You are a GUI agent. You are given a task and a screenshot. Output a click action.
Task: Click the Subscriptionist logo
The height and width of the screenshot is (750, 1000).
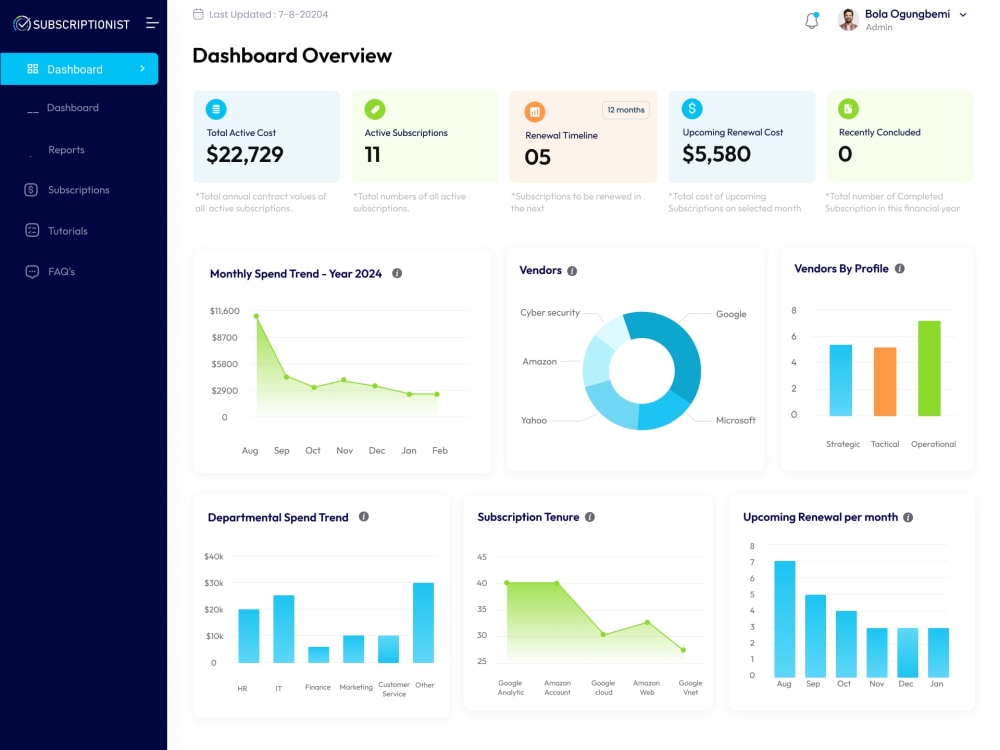pos(71,24)
